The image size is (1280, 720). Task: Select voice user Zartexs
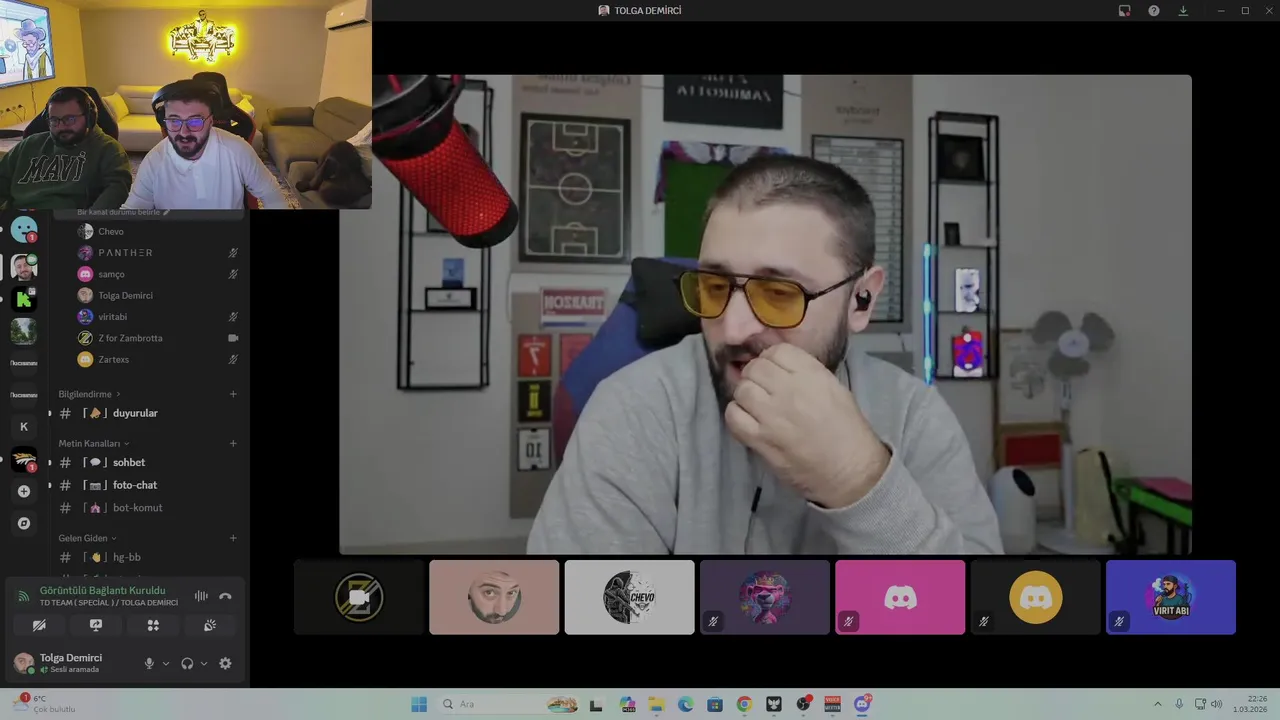click(157, 359)
